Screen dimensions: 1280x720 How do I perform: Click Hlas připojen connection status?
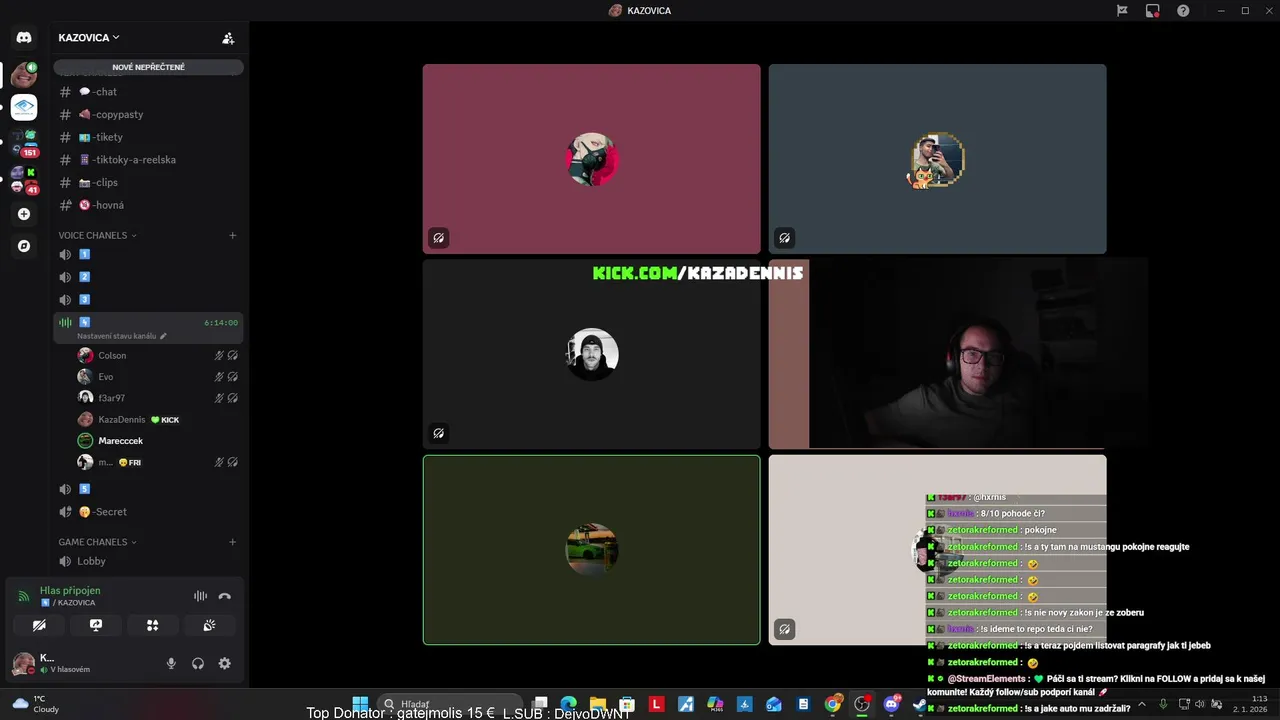(70, 590)
